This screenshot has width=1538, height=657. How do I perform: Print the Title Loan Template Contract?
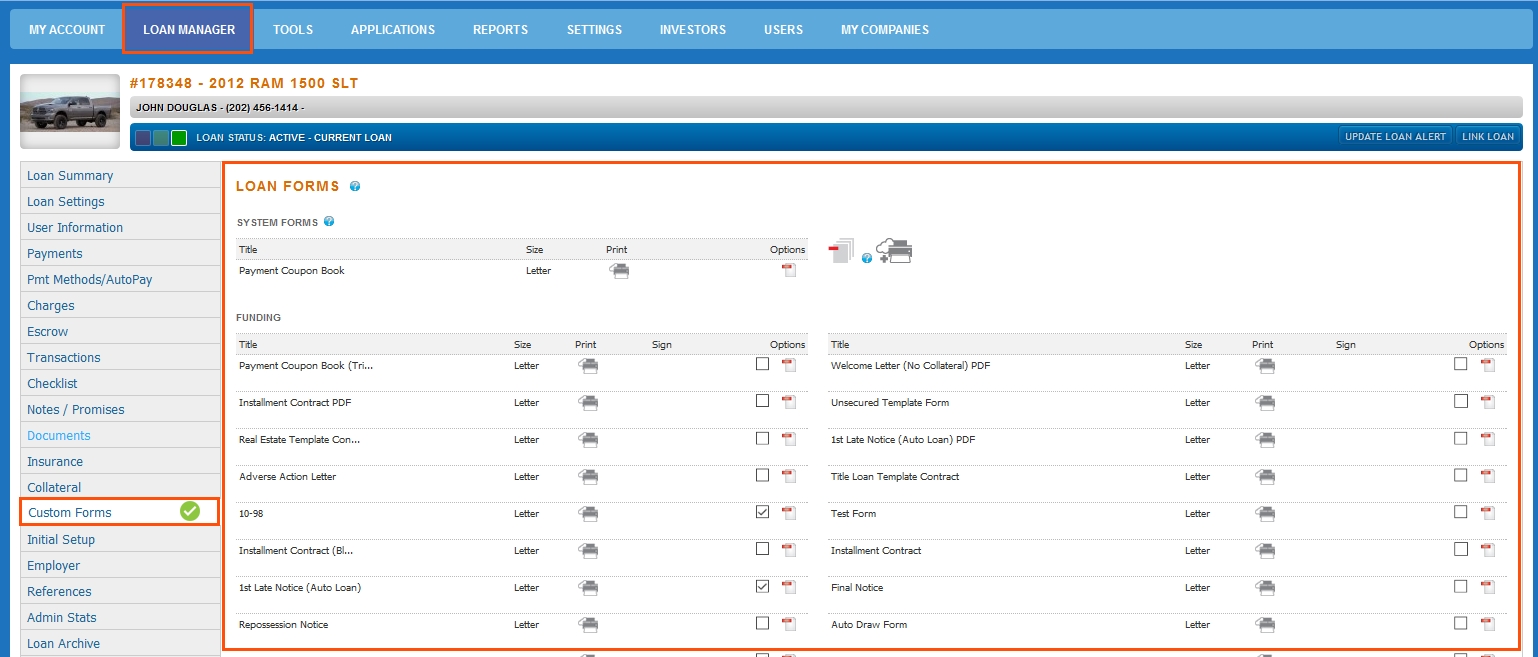point(1266,477)
